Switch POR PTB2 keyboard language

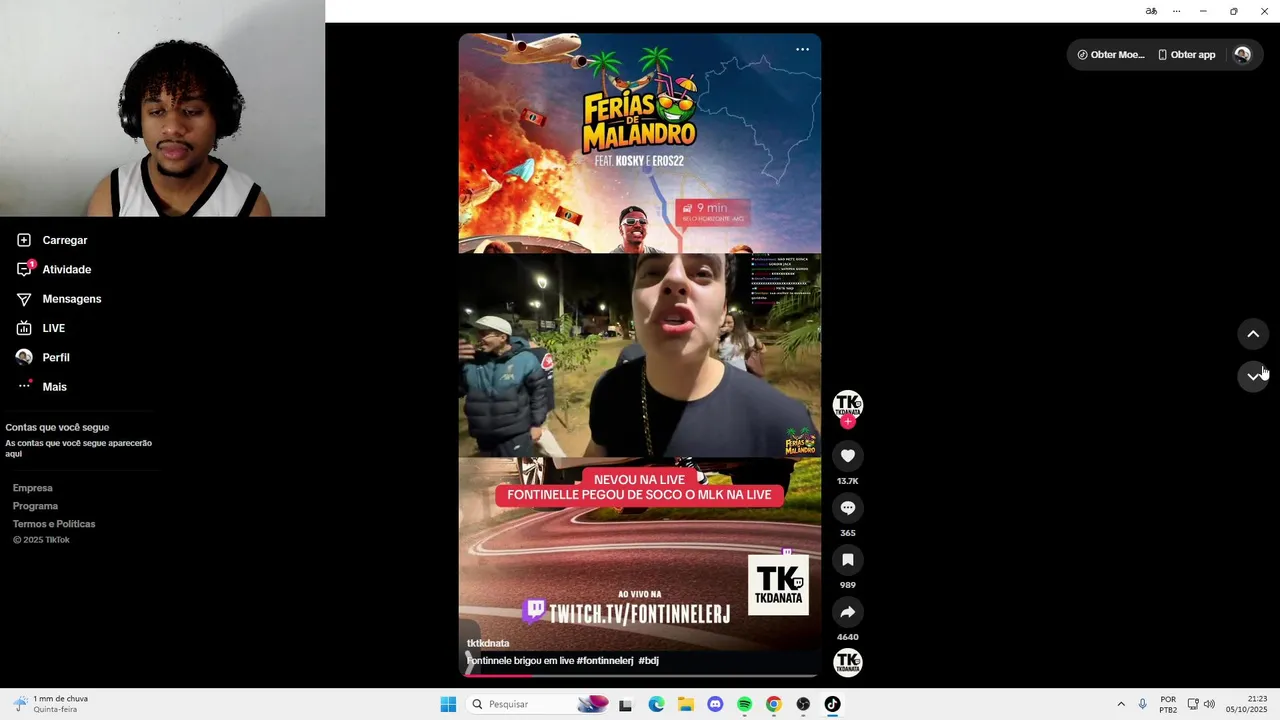[1168, 704]
